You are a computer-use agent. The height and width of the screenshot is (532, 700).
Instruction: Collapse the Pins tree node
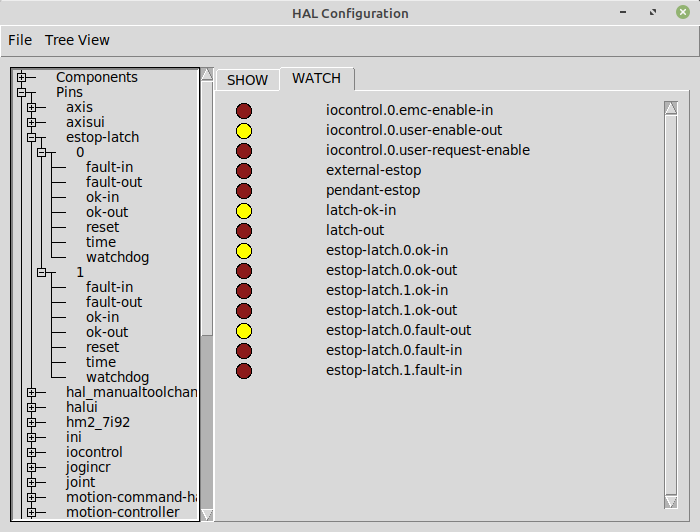pyautogui.click(x=21, y=92)
